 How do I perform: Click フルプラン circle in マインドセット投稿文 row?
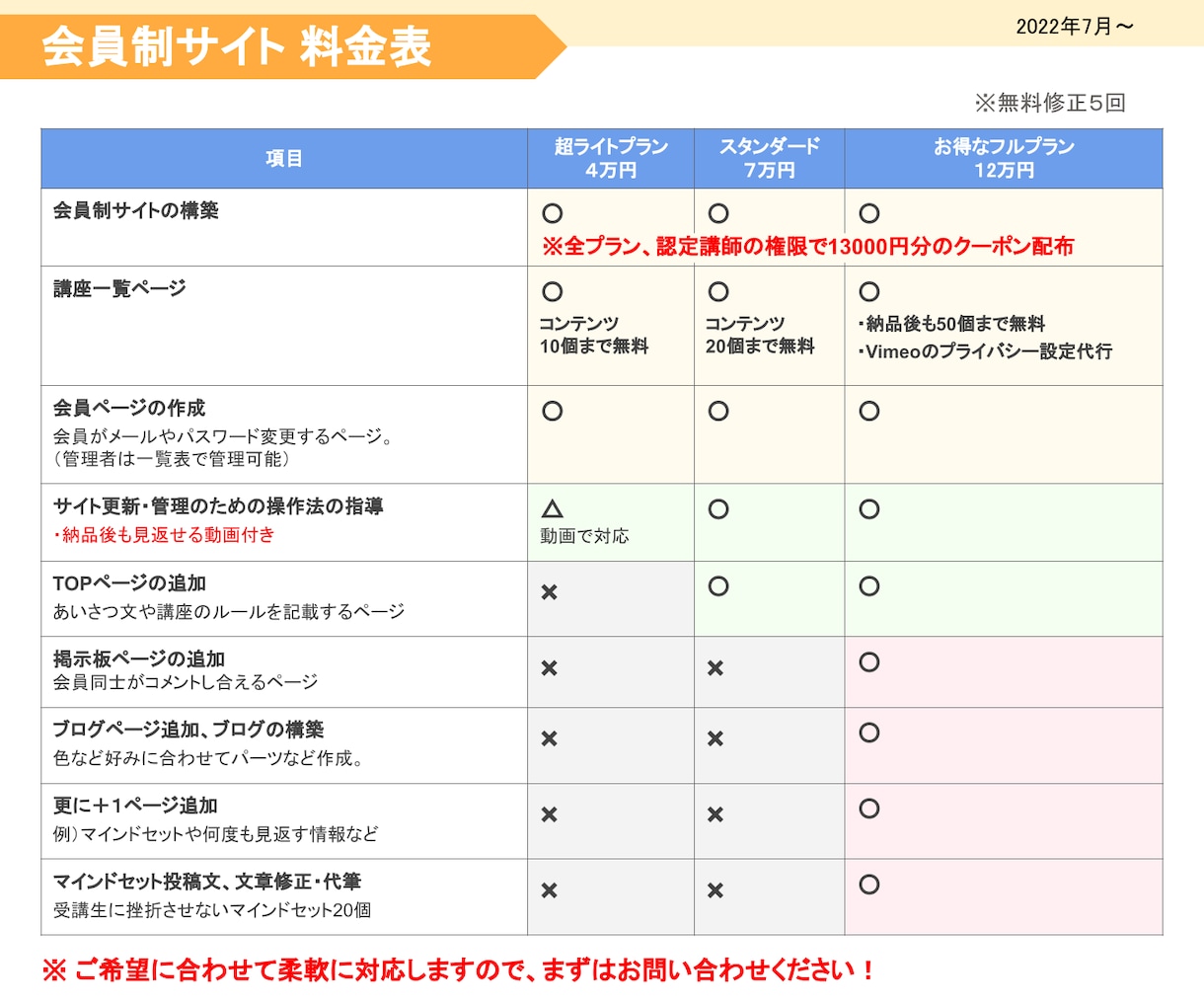coord(869,885)
